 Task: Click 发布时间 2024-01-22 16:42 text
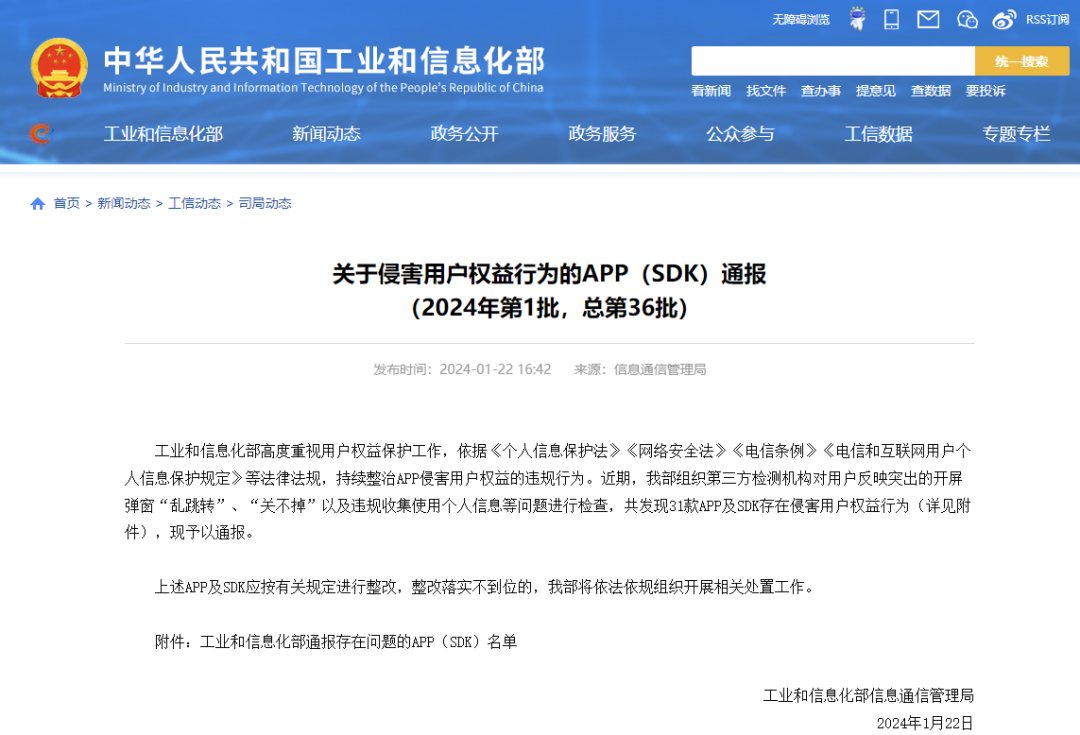tap(462, 369)
